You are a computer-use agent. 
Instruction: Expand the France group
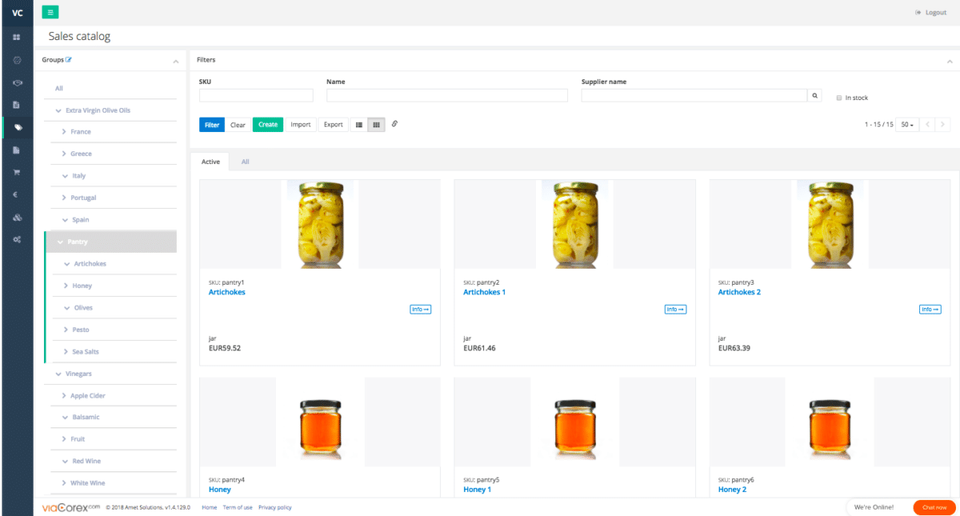tap(64, 132)
